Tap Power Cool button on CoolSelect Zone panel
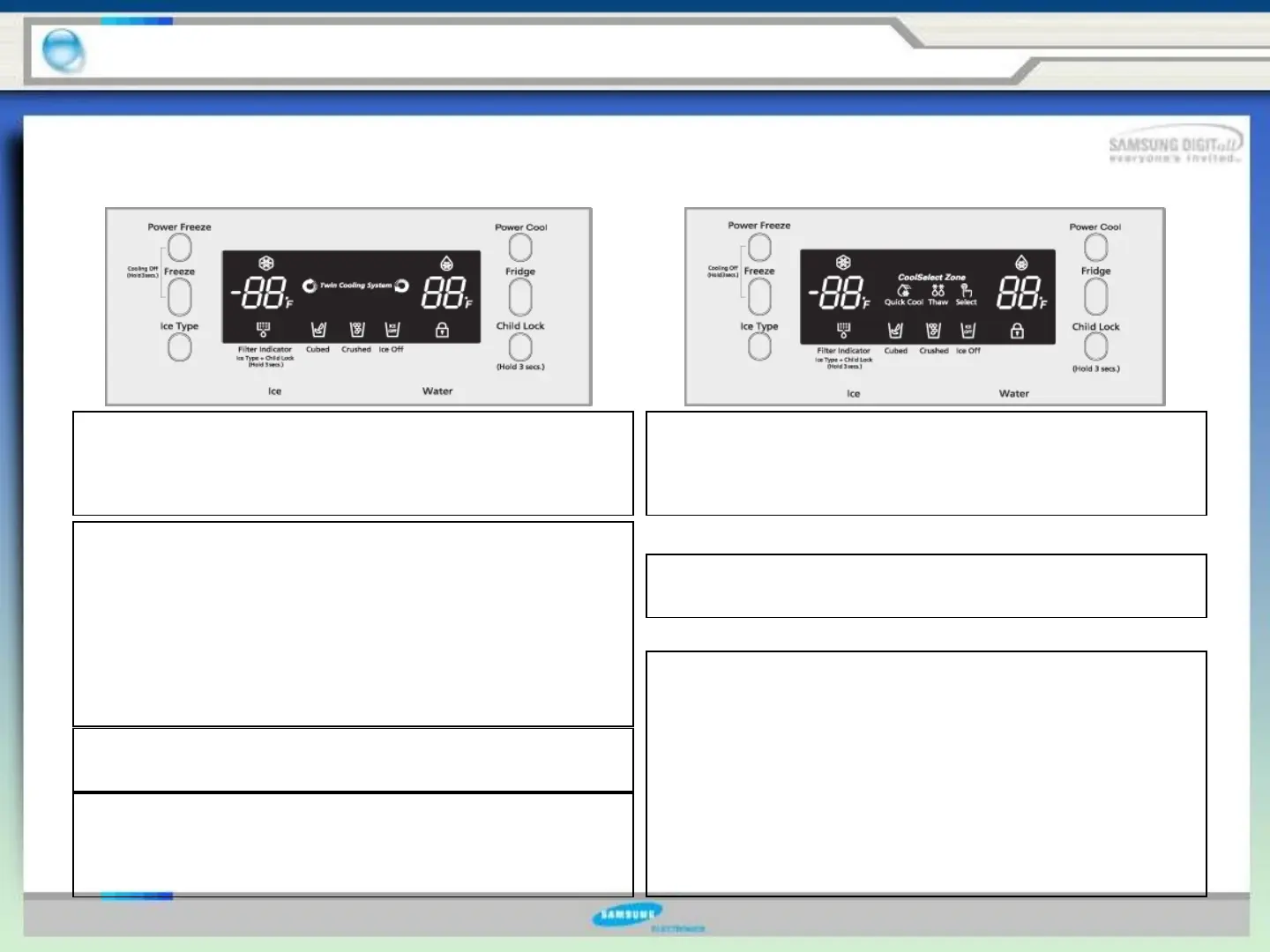The image size is (1270, 952). tap(1095, 248)
